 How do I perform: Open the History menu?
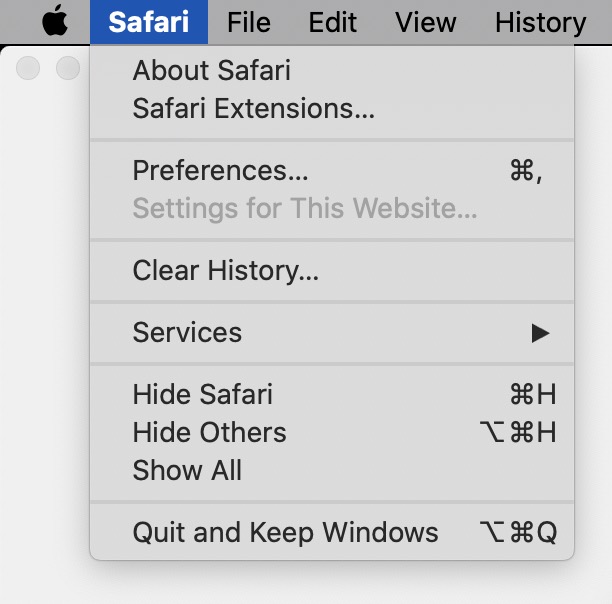pos(540,22)
